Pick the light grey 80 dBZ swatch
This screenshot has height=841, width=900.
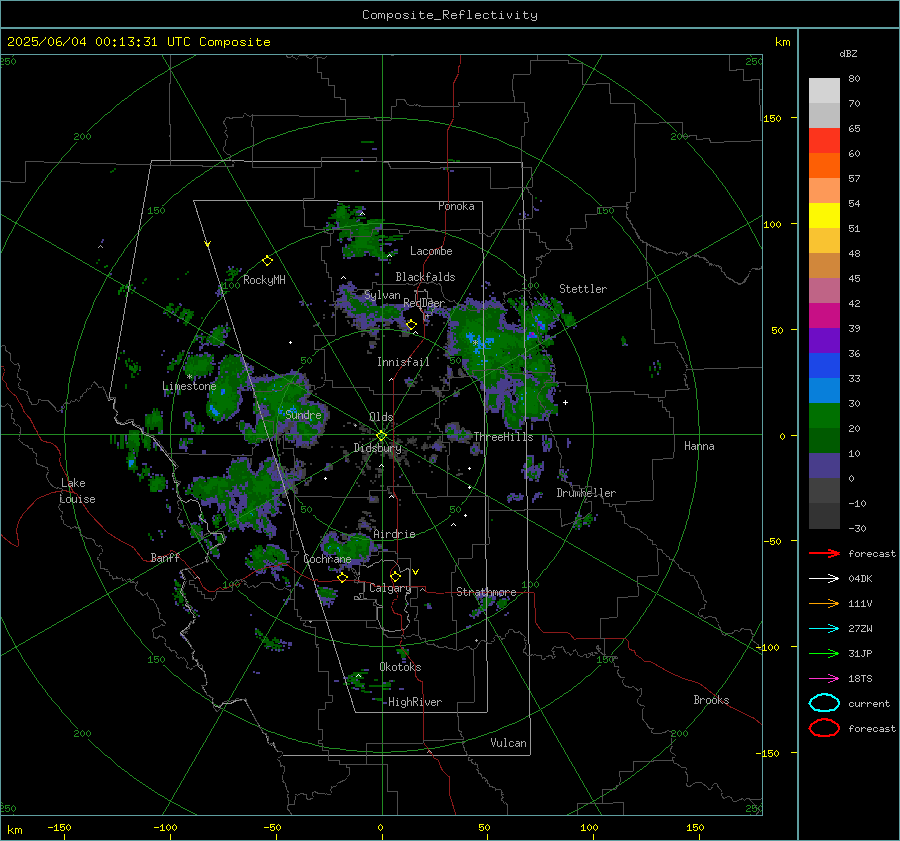824,91
